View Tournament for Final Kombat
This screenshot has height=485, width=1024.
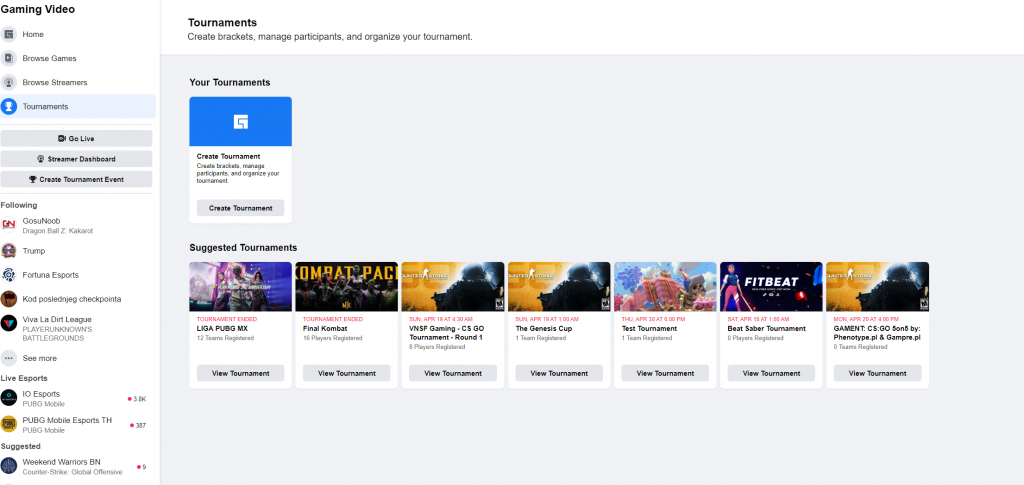[347, 373]
